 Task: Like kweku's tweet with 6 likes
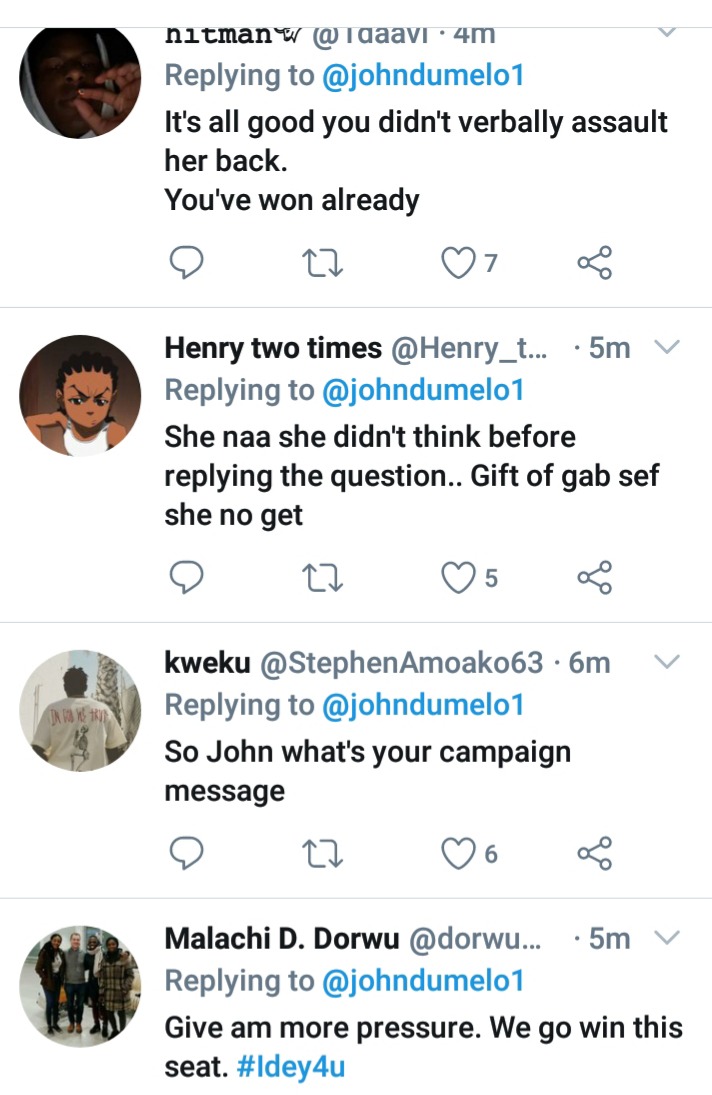tap(457, 852)
